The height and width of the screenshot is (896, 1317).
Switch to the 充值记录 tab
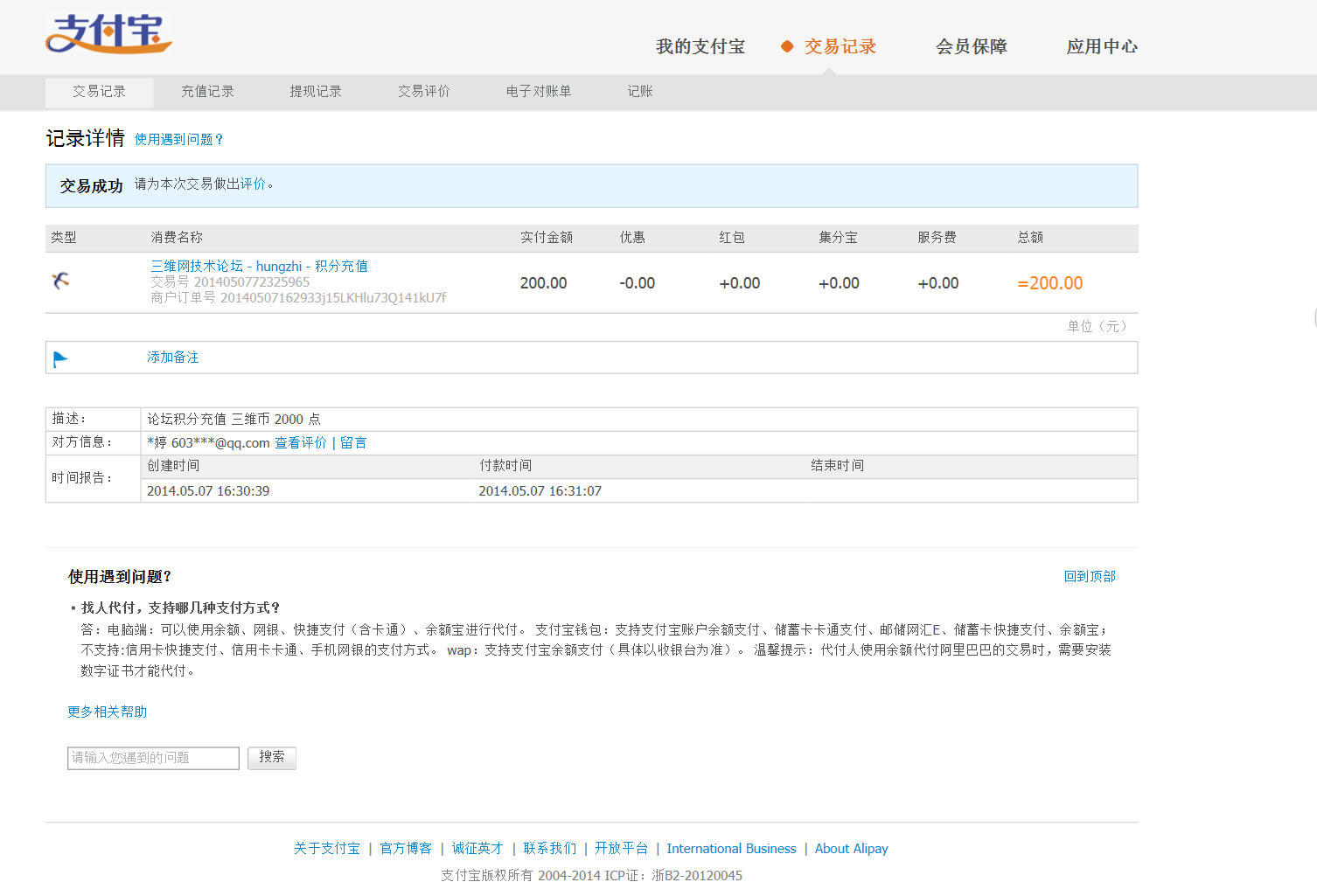207,92
